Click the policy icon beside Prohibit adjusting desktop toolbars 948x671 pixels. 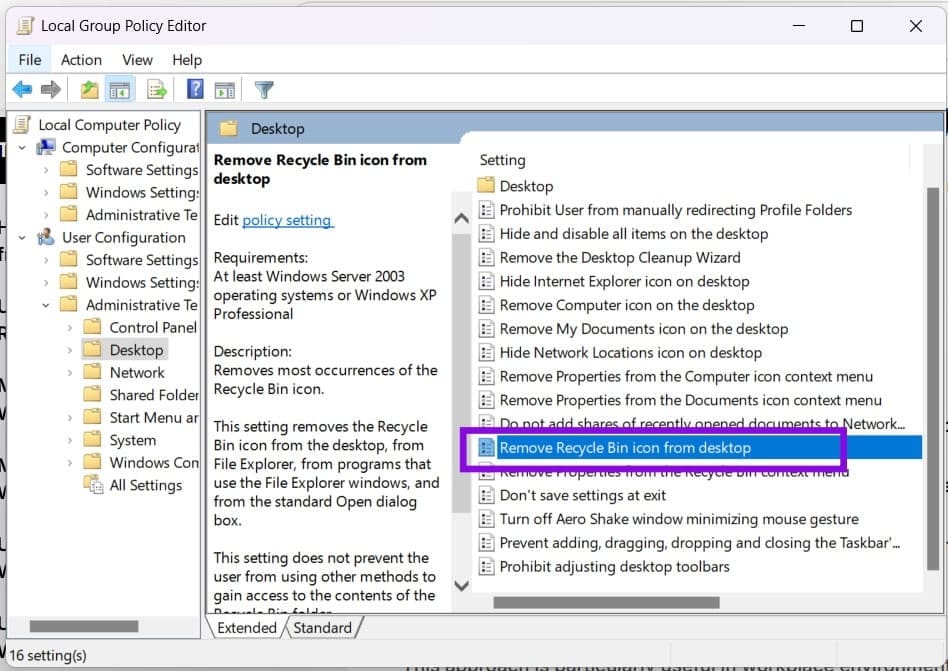(x=486, y=566)
